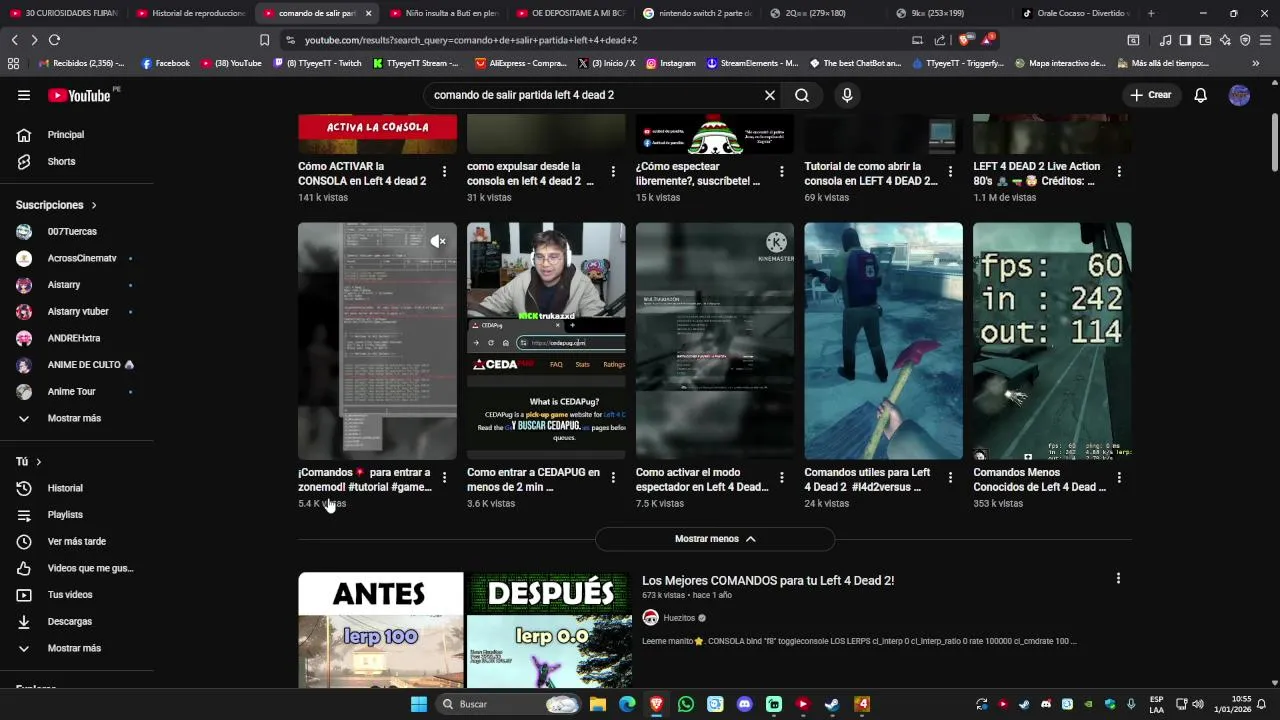Open Los Mejores COMANDOS video title
The width and height of the screenshot is (1280, 720).
[768, 580]
